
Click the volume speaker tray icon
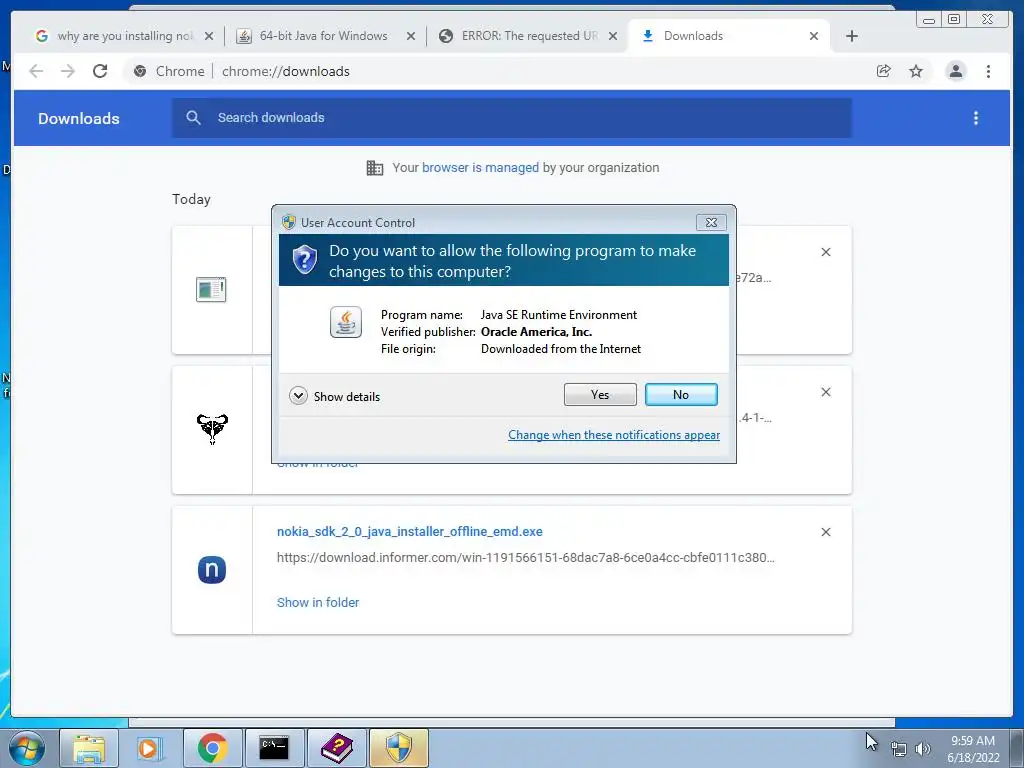click(923, 749)
